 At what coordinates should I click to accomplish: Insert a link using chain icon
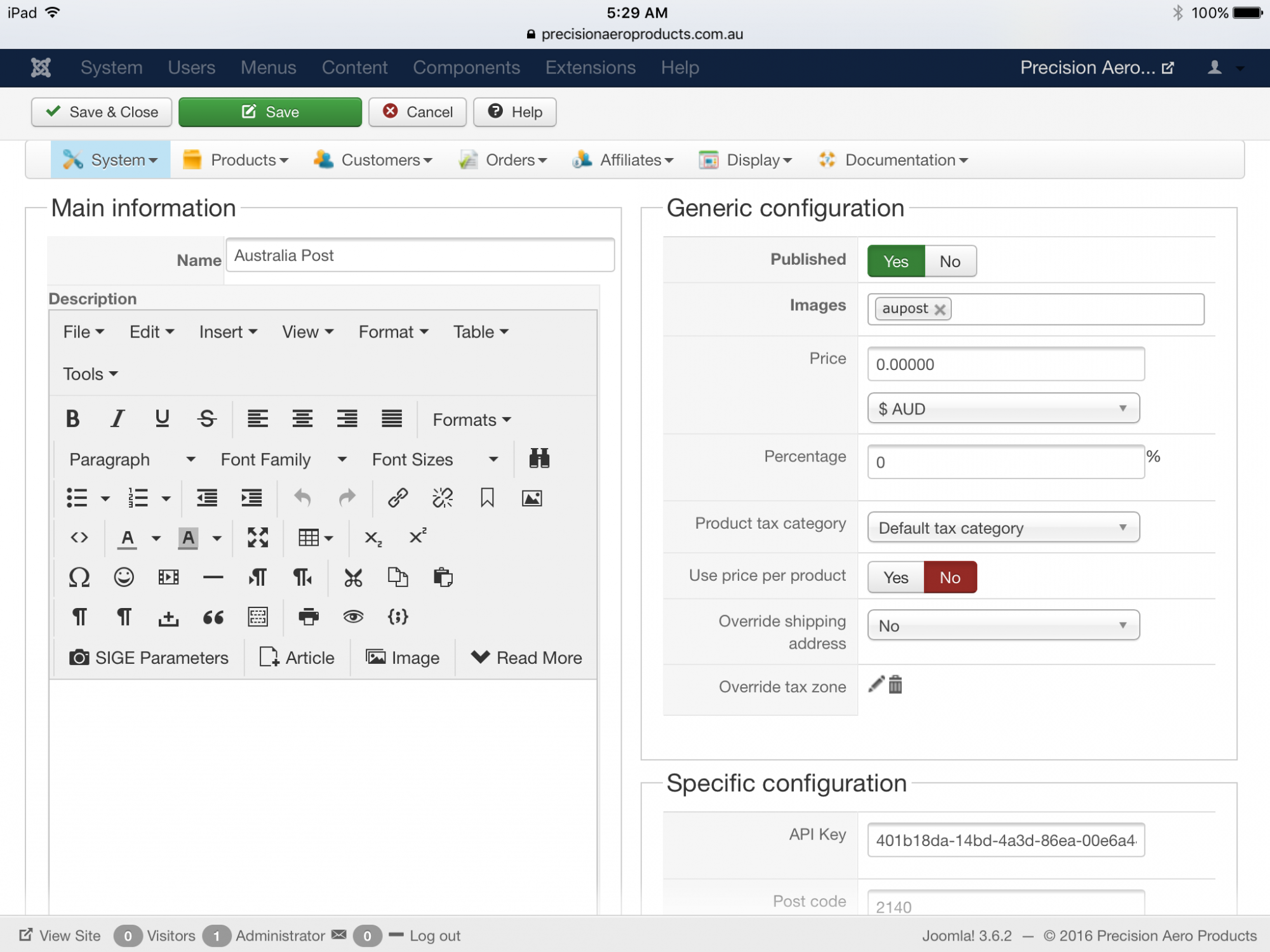(398, 498)
